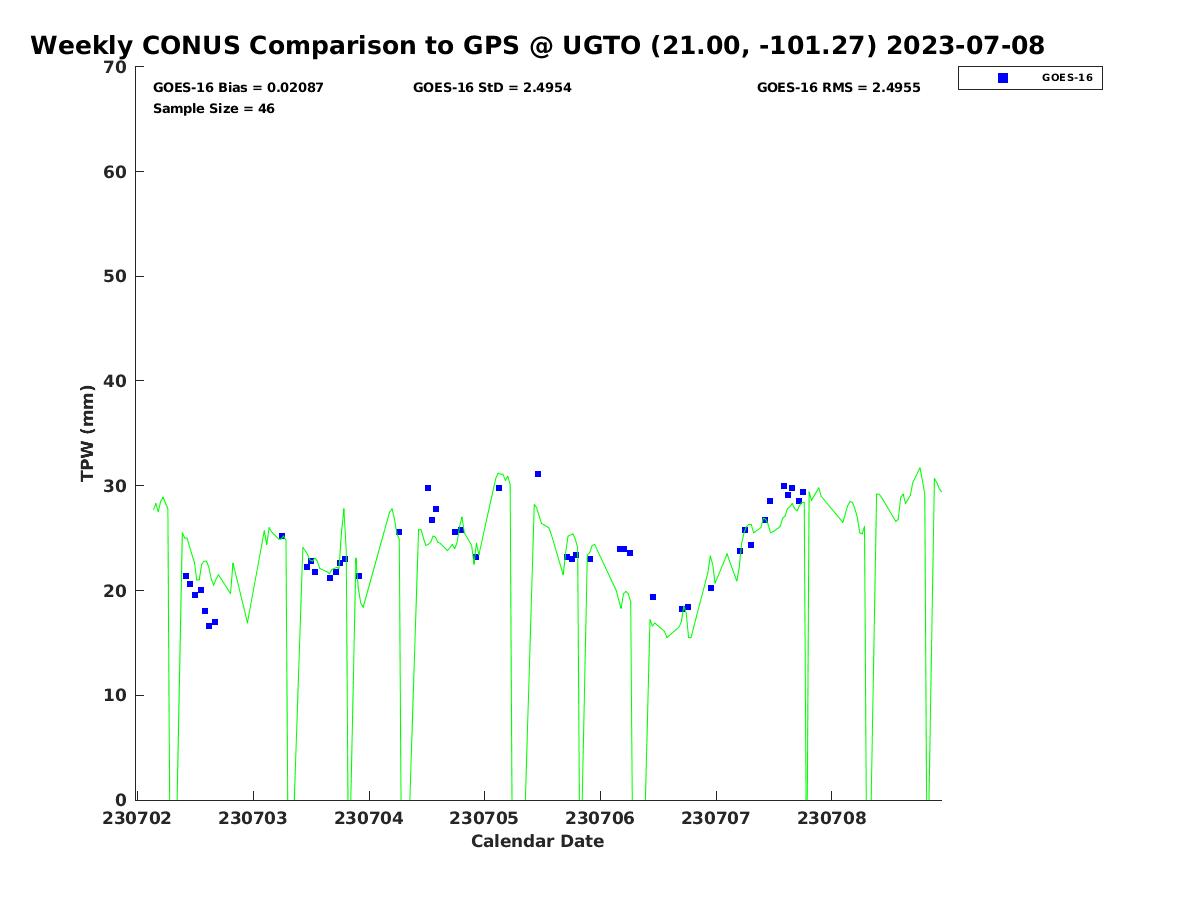Image resolution: width=1200 pixels, height=900 pixels.
Task: Click the highest blue GOES-16 data point
Action: pyautogui.click(x=538, y=474)
